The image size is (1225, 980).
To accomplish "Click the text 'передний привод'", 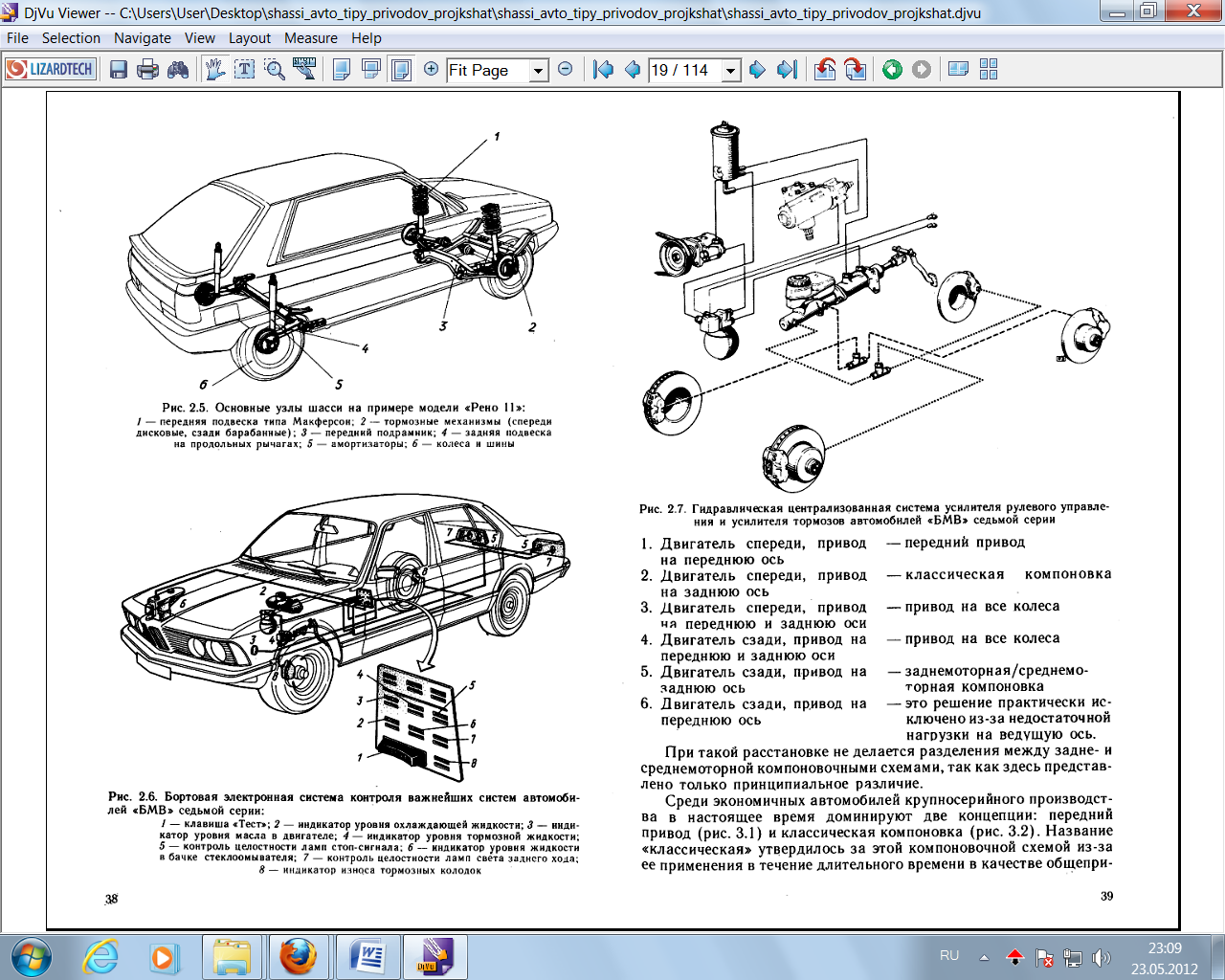I will (x=965, y=543).
